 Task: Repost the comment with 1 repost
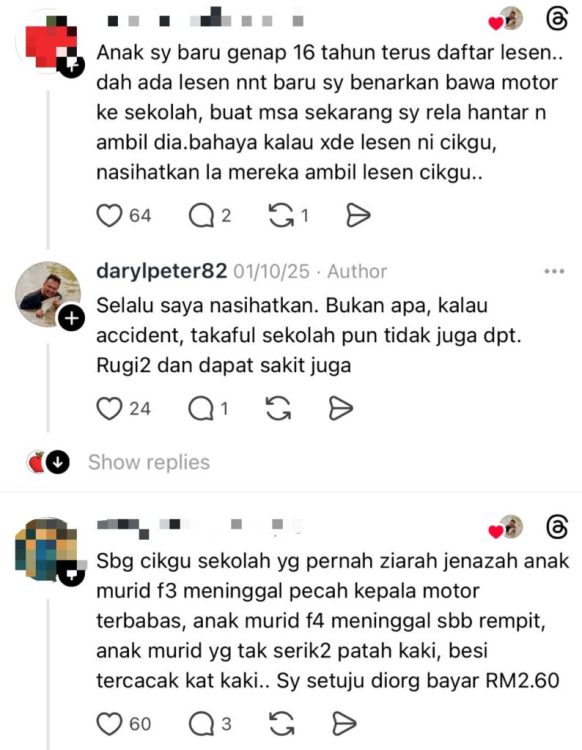[281, 216]
